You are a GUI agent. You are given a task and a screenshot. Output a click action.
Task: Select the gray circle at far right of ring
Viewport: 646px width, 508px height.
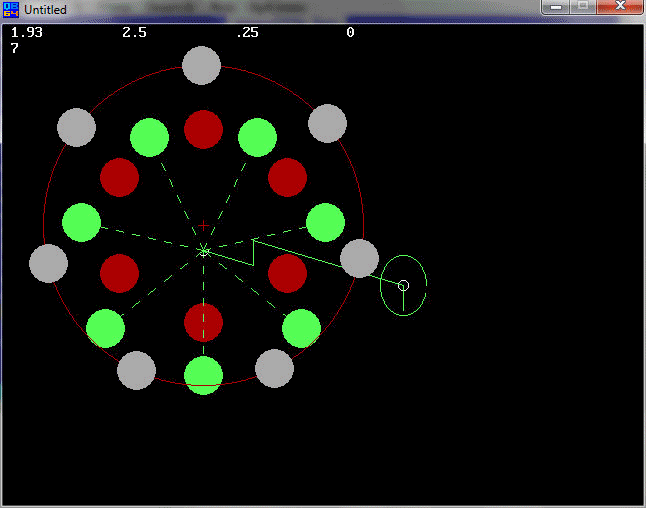tap(359, 258)
